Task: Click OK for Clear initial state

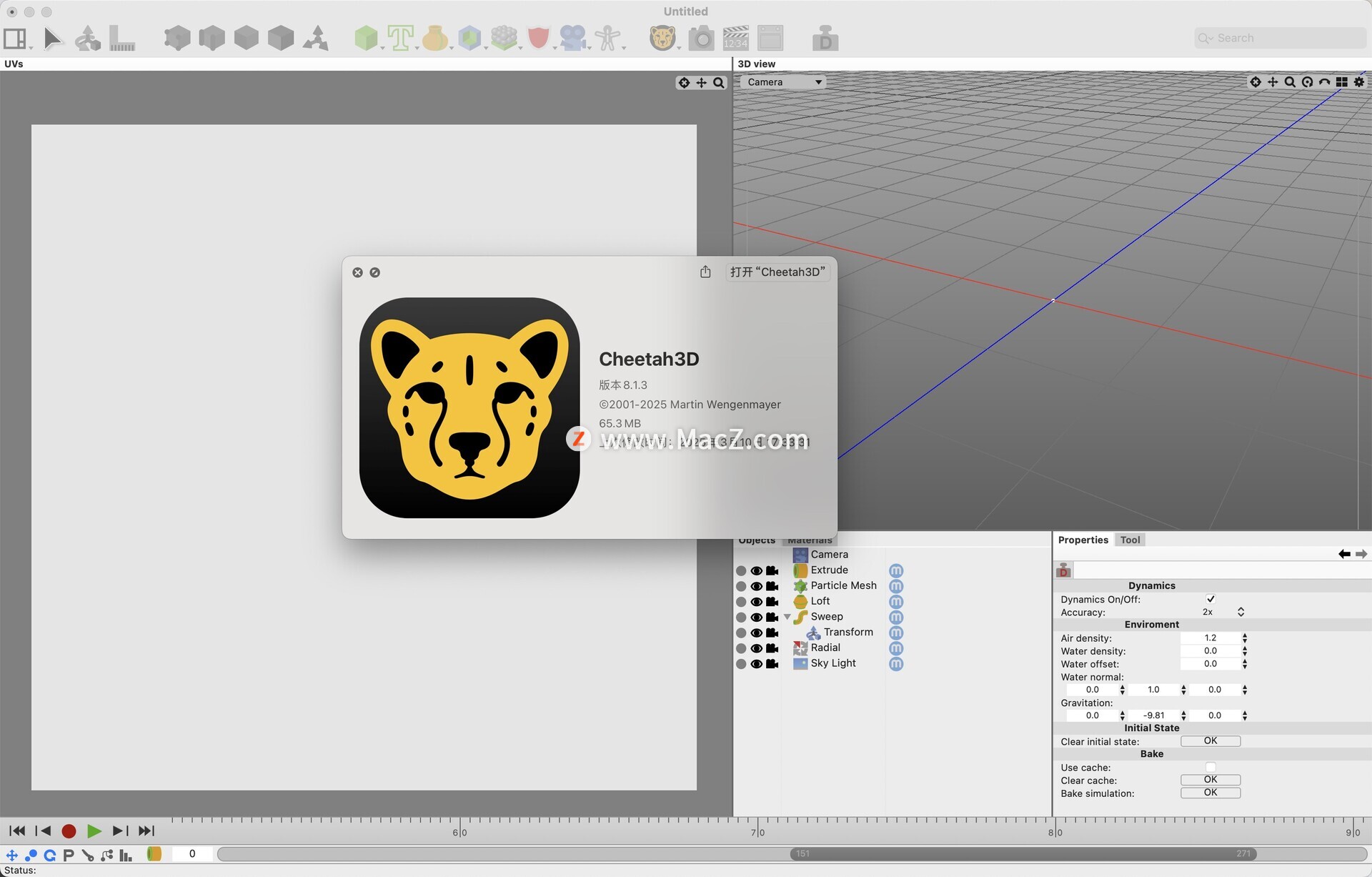Action: pyautogui.click(x=1211, y=740)
